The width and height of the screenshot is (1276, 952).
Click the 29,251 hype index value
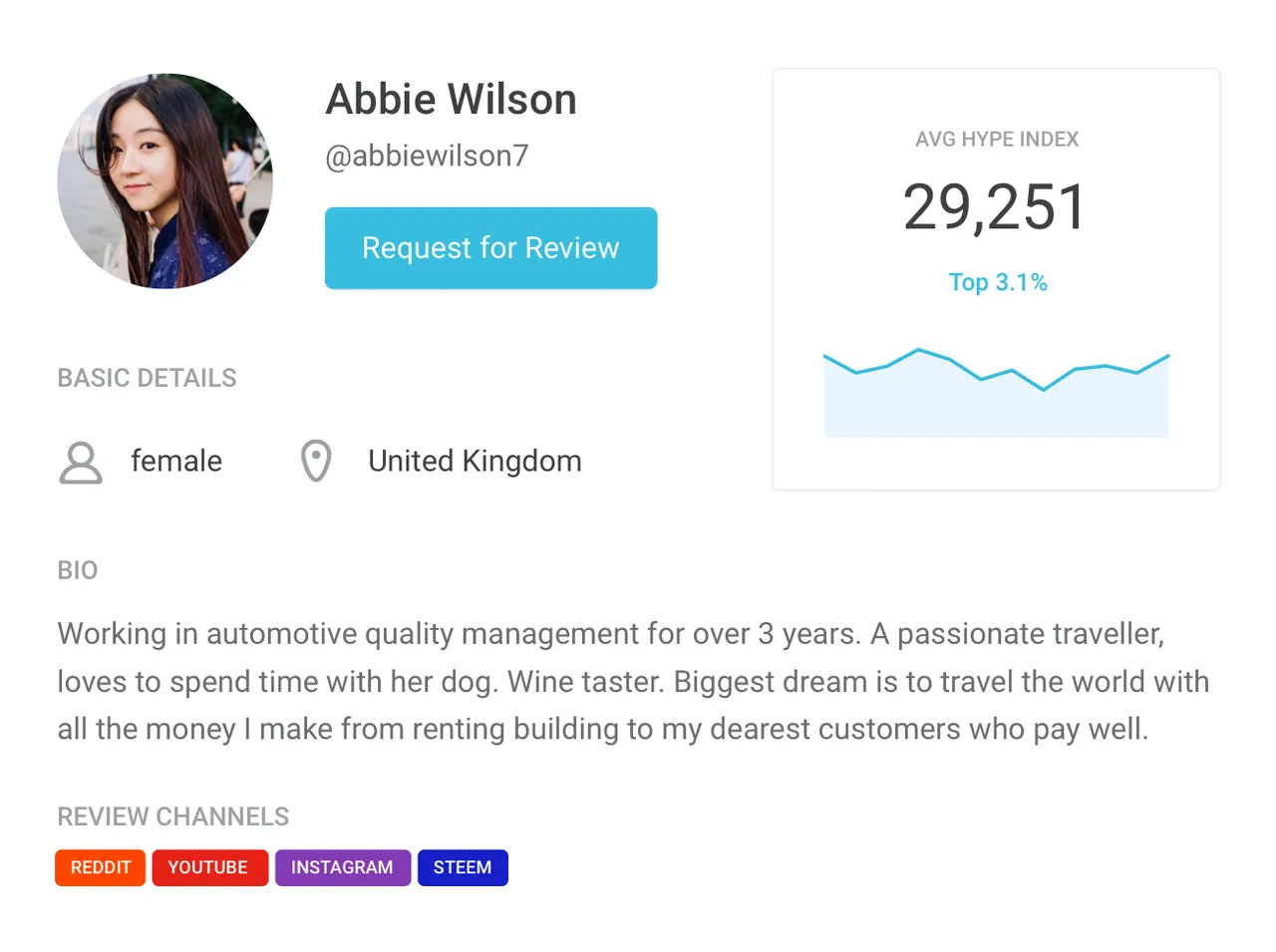tap(995, 207)
